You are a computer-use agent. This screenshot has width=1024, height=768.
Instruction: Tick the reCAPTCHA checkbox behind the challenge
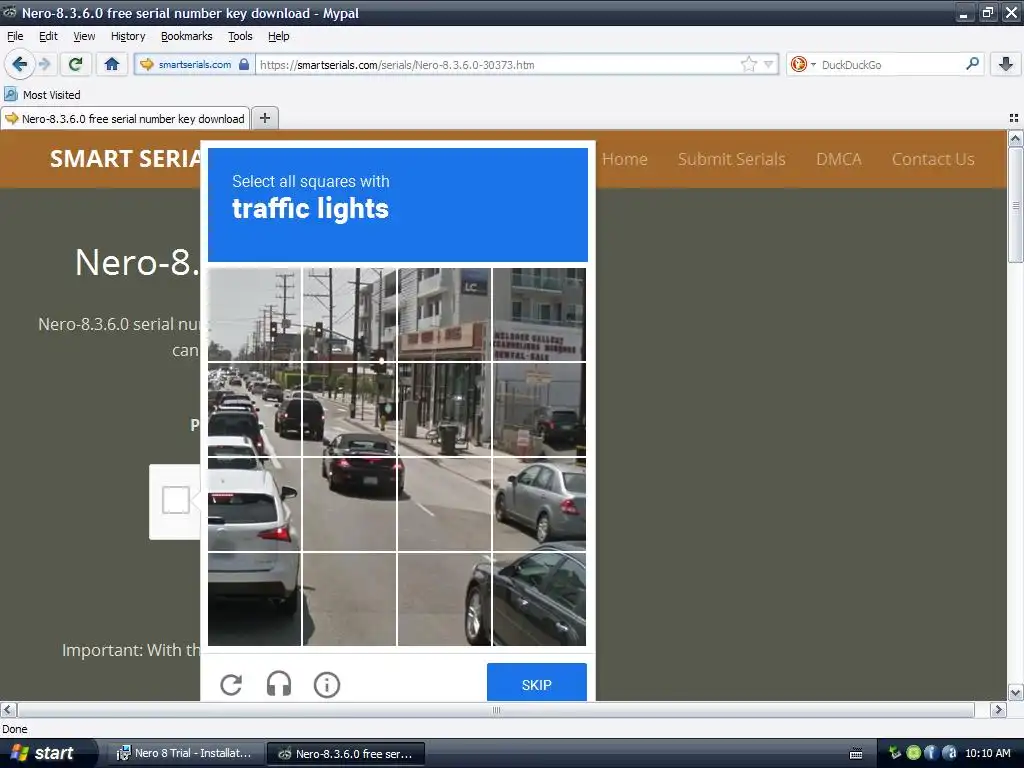(x=176, y=500)
